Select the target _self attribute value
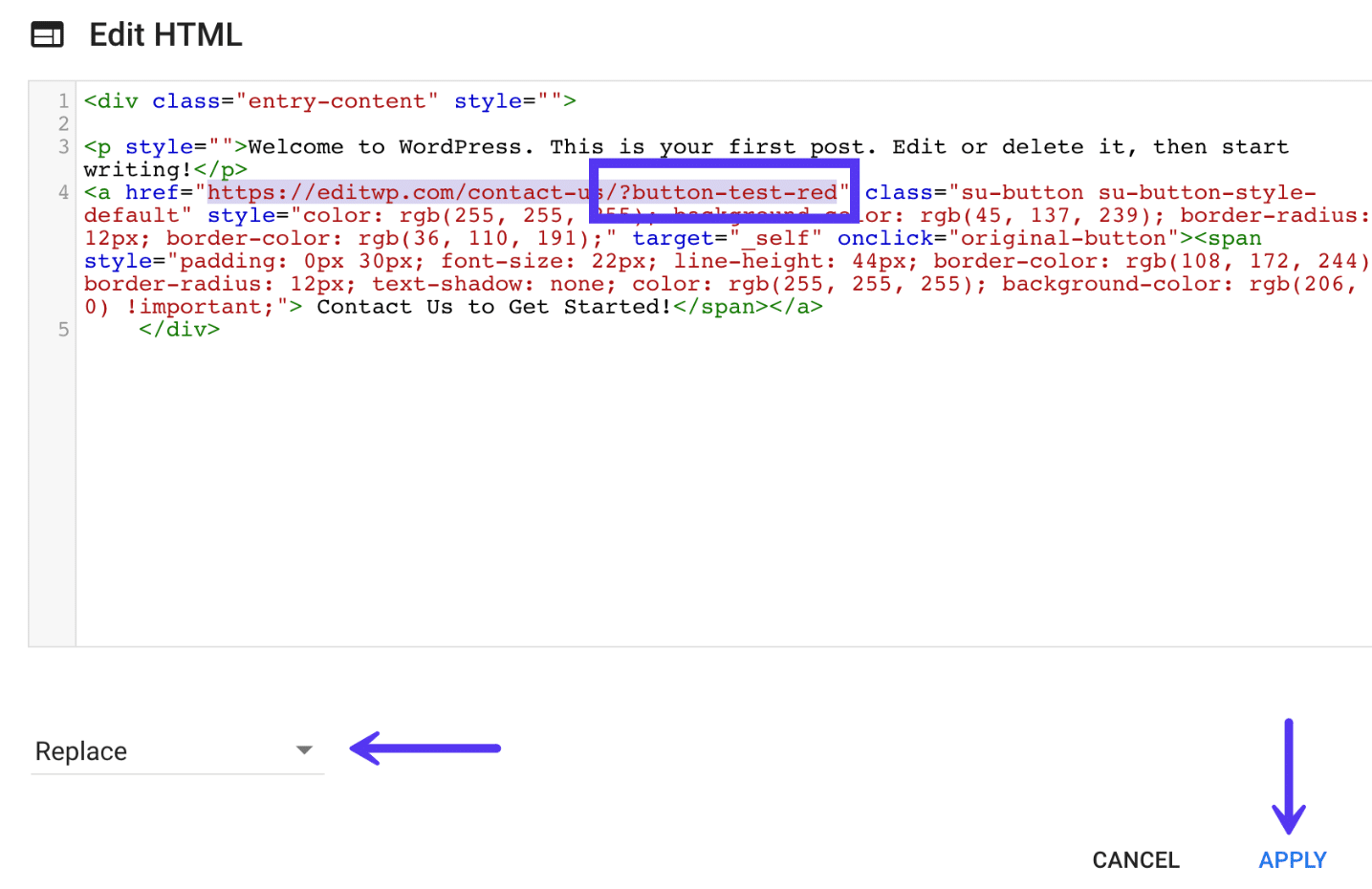Viewport: 1372px width, 889px height. pos(774,238)
